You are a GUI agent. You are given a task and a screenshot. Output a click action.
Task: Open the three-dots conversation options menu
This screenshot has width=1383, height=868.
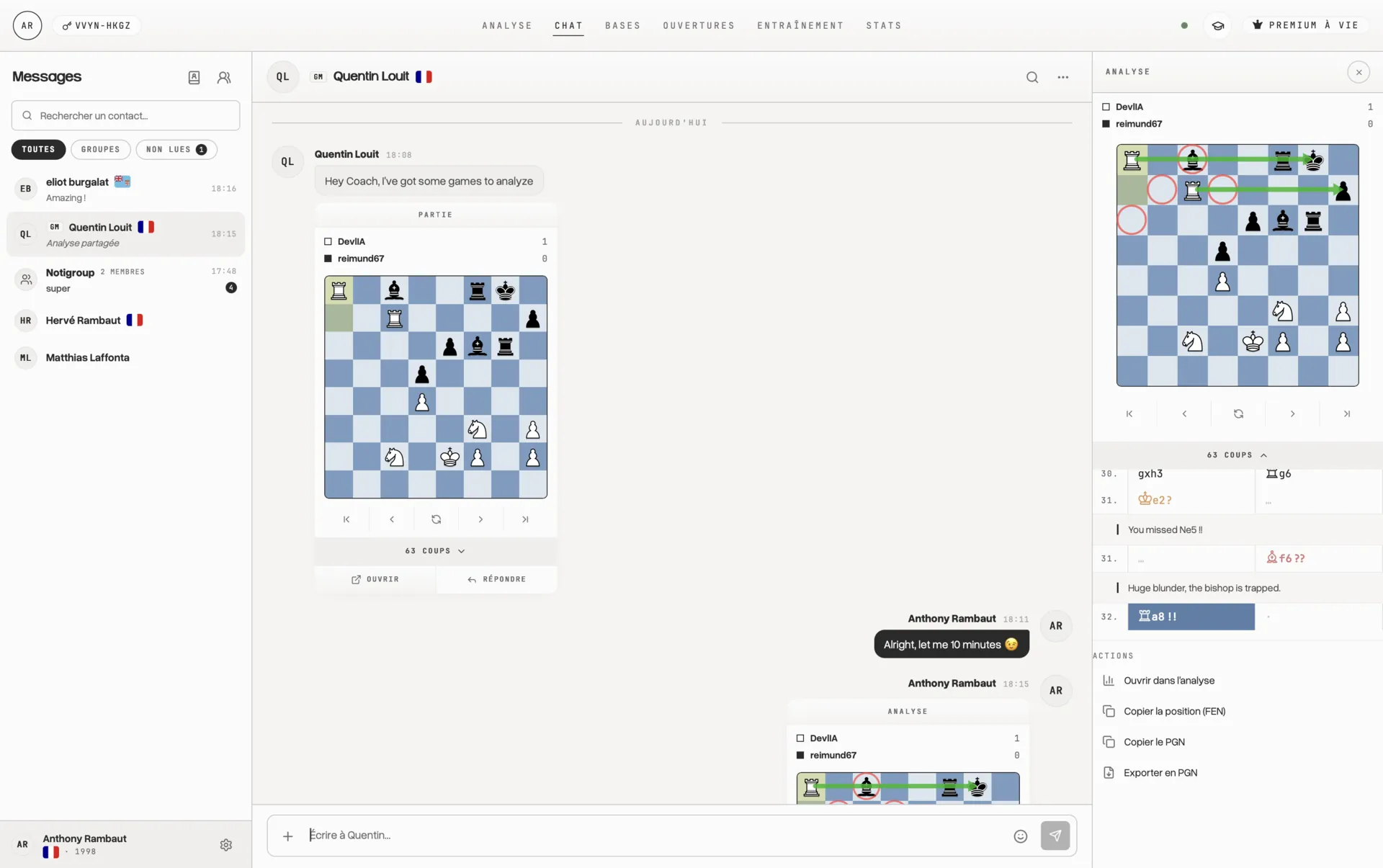click(x=1063, y=77)
